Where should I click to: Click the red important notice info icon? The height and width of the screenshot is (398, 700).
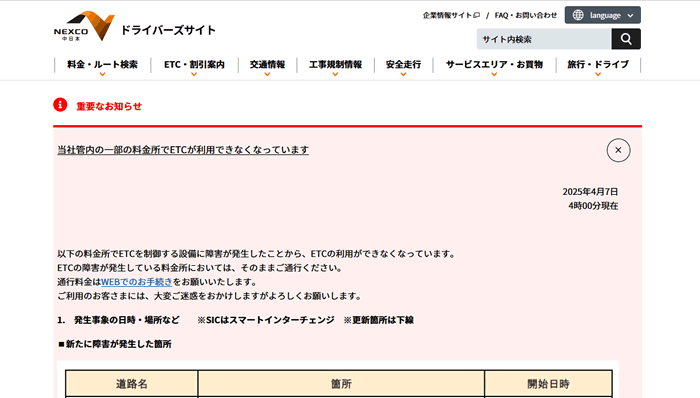click(x=60, y=105)
